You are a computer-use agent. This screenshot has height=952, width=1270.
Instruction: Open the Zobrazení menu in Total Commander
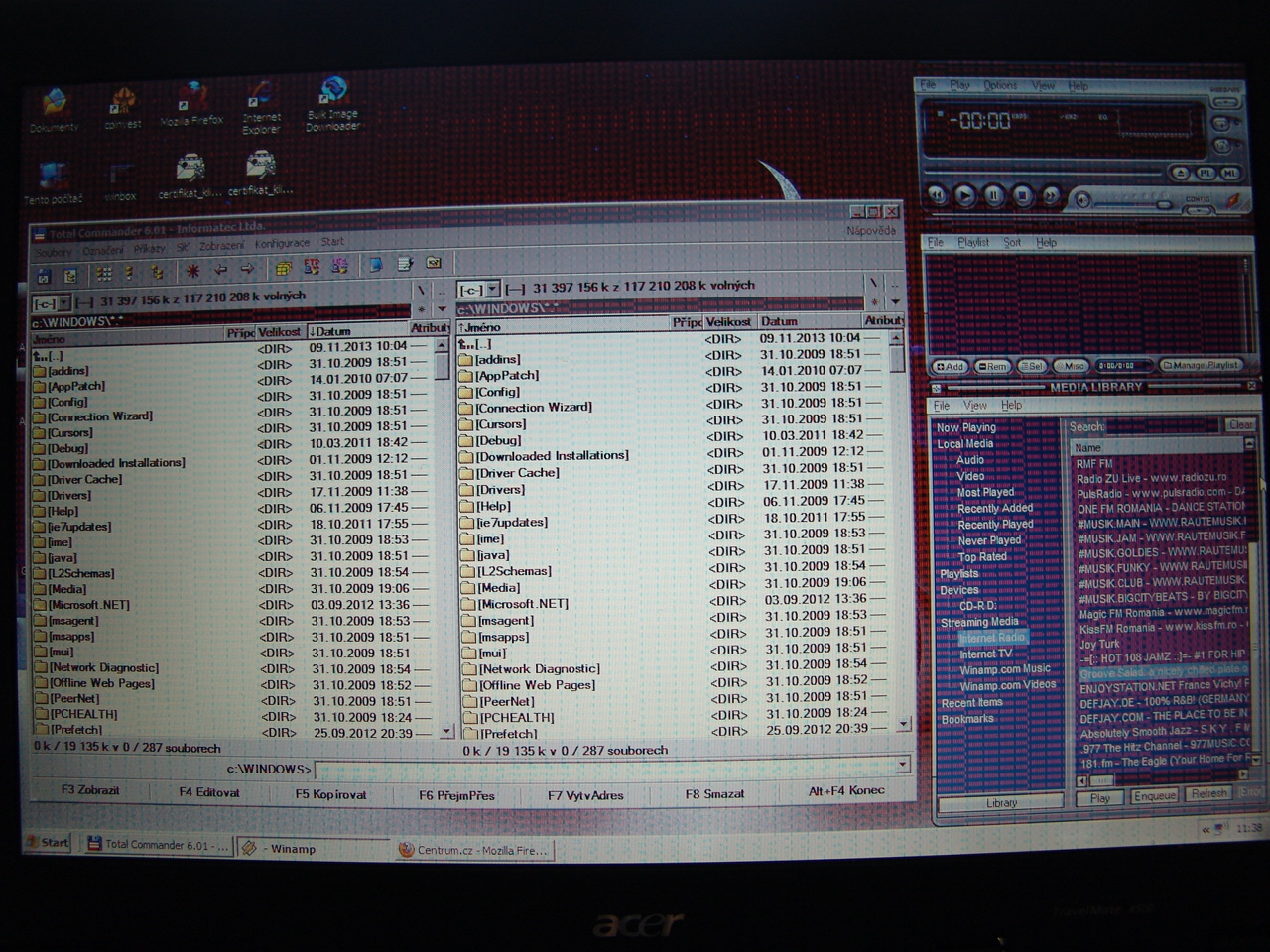[x=221, y=246]
